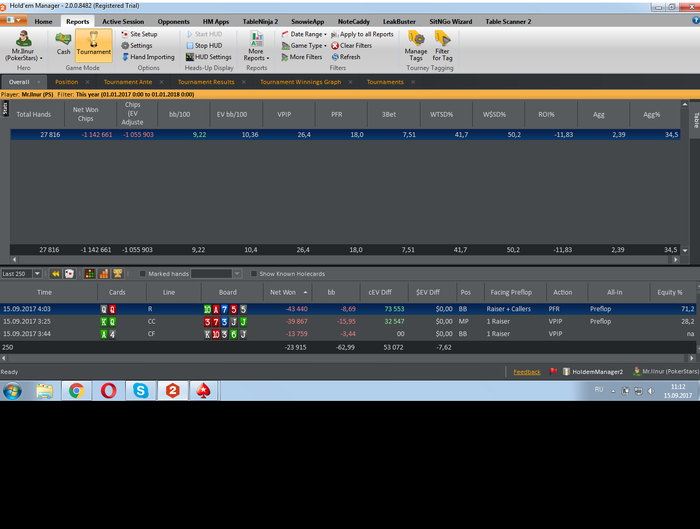
Task: Open Windows Start menu
Action: pos(12,391)
